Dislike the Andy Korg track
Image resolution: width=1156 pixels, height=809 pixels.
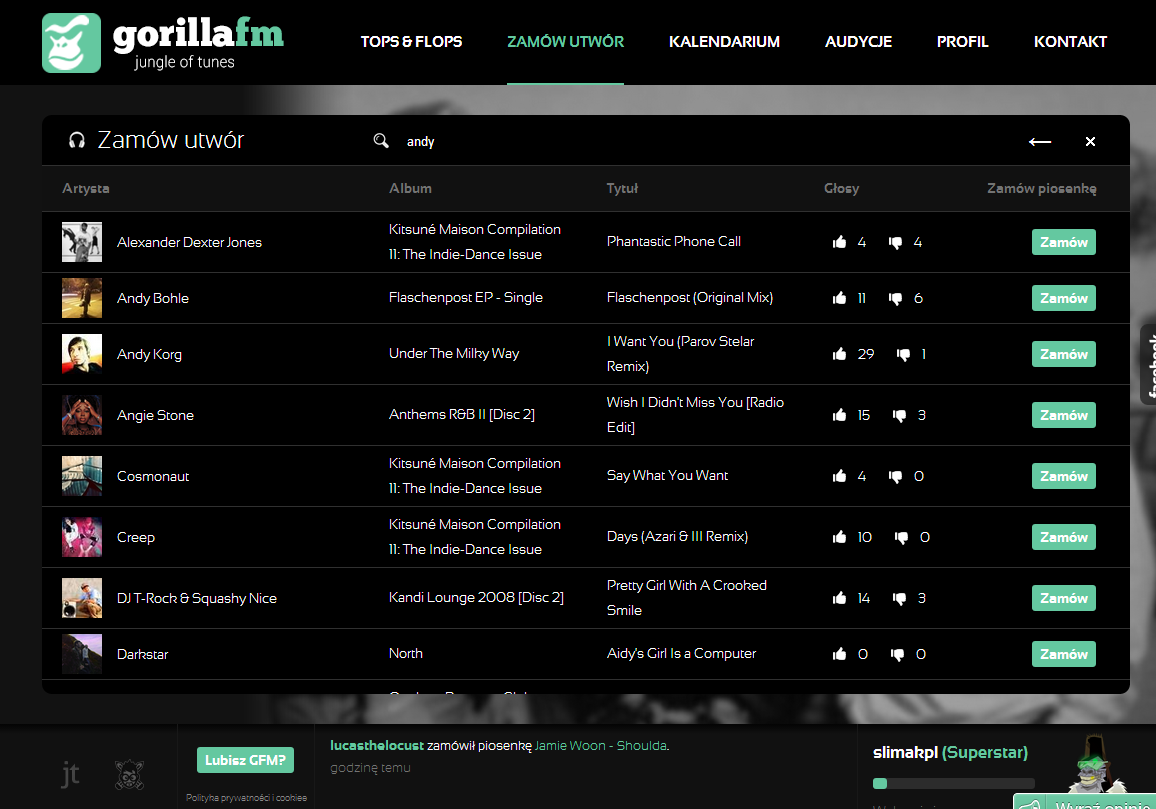pyautogui.click(x=903, y=355)
